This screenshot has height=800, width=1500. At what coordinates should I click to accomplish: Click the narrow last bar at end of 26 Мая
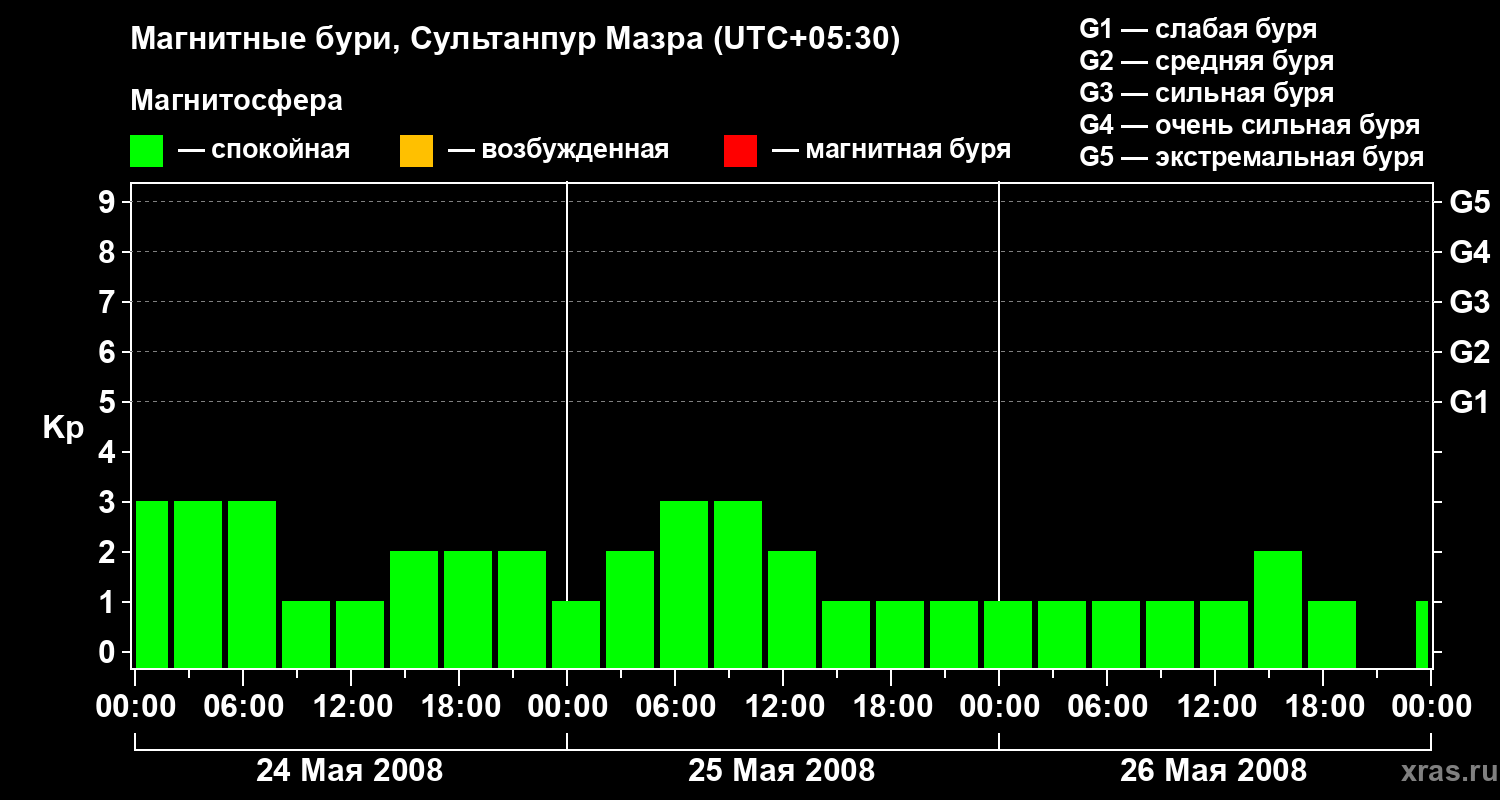[1422, 634]
